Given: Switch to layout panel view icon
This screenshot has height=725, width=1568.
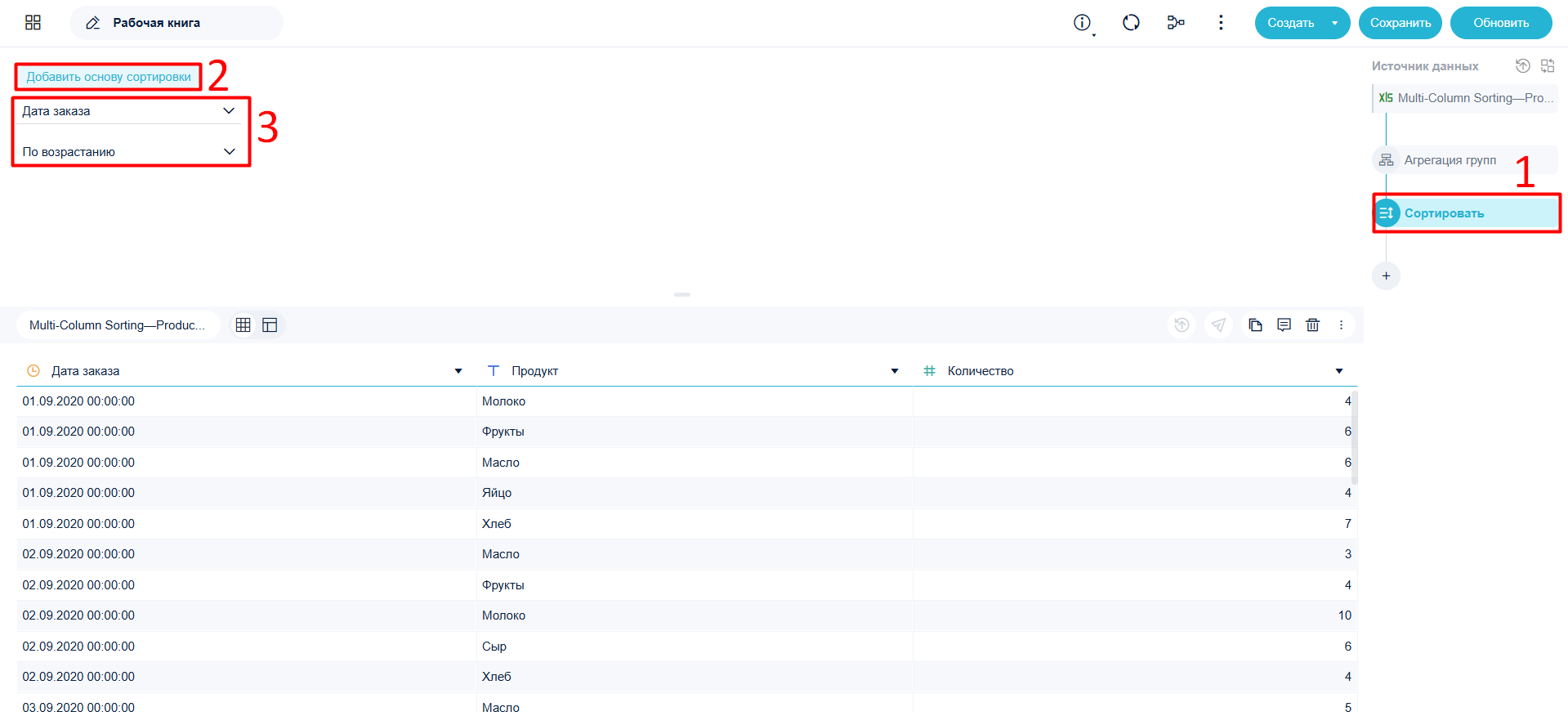Looking at the screenshot, I should coord(270,325).
